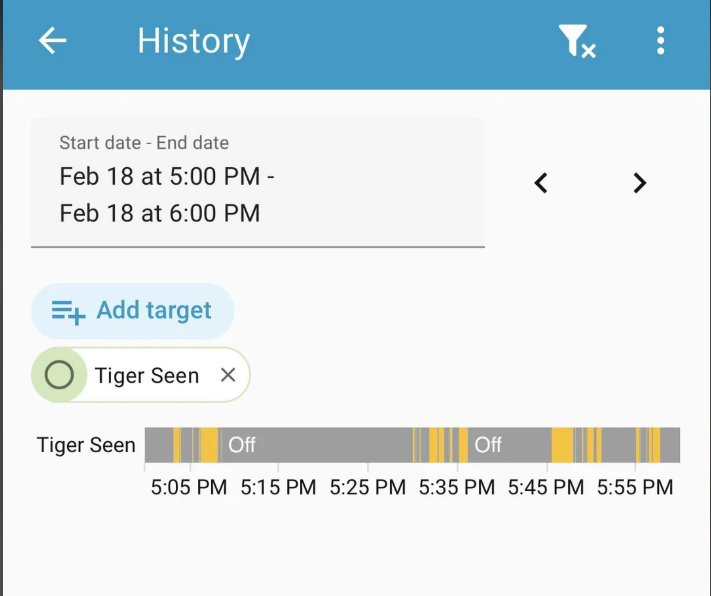Viewport: 711px width, 596px height.
Task: Go to the previous time range
Action: click(x=541, y=183)
